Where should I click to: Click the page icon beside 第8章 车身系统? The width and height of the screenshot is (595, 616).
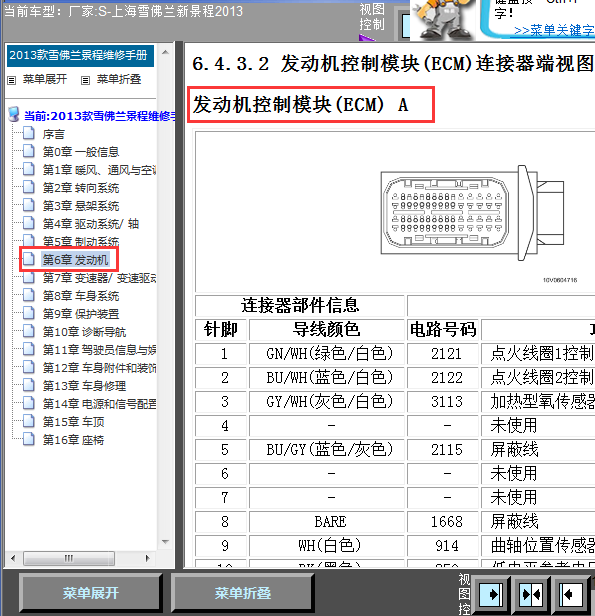click(x=29, y=295)
